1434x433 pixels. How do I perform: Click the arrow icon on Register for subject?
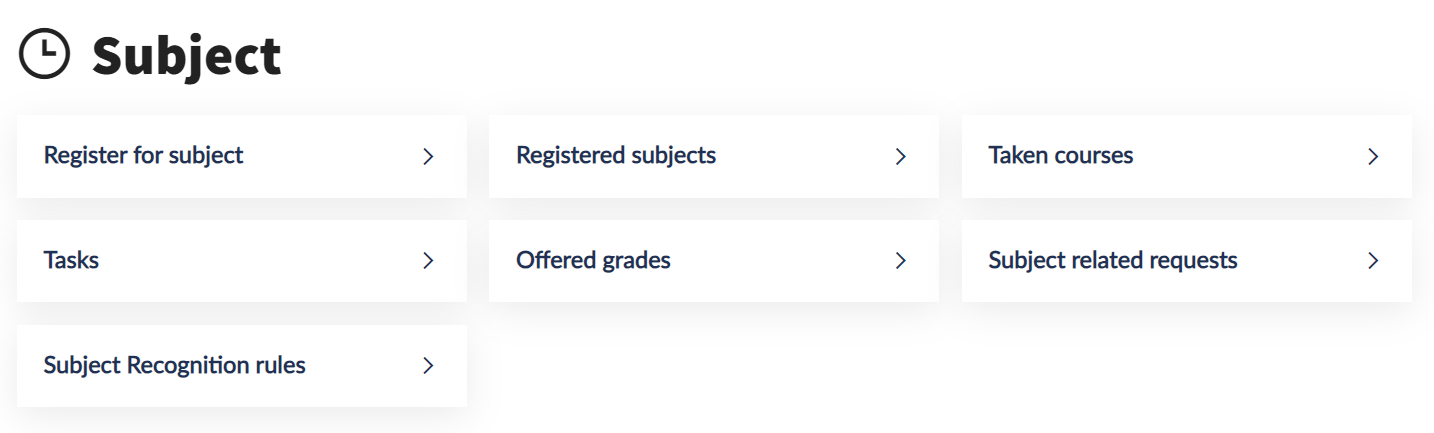[x=428, y=157]
